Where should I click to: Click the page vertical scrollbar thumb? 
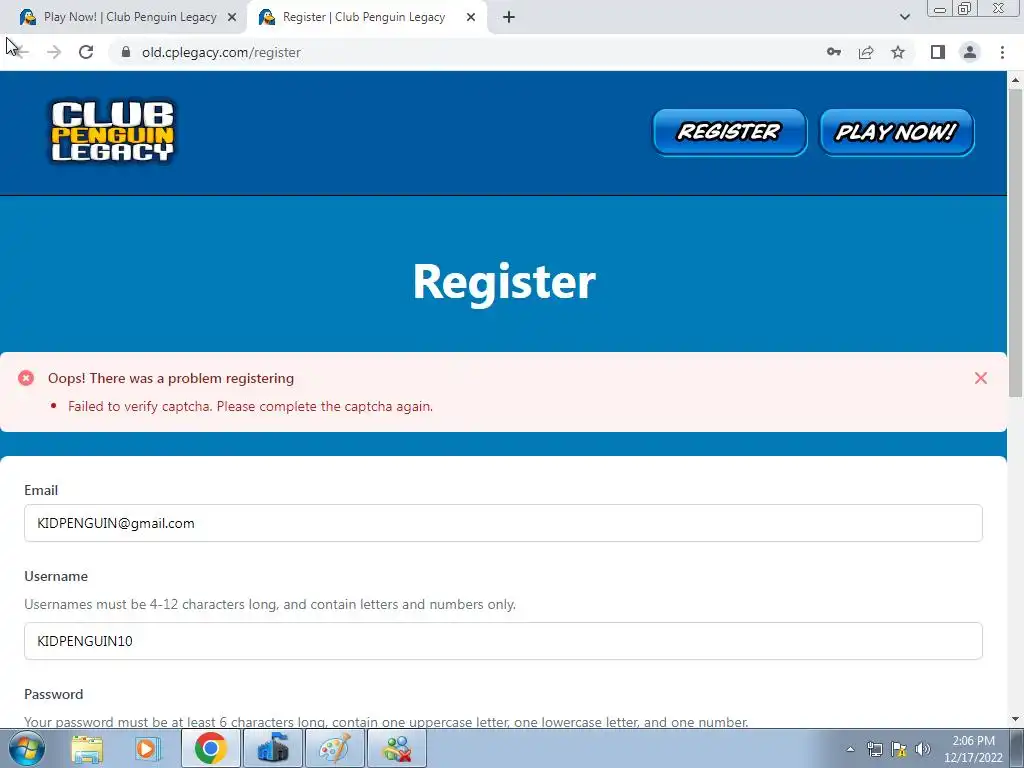[1016, 242]
